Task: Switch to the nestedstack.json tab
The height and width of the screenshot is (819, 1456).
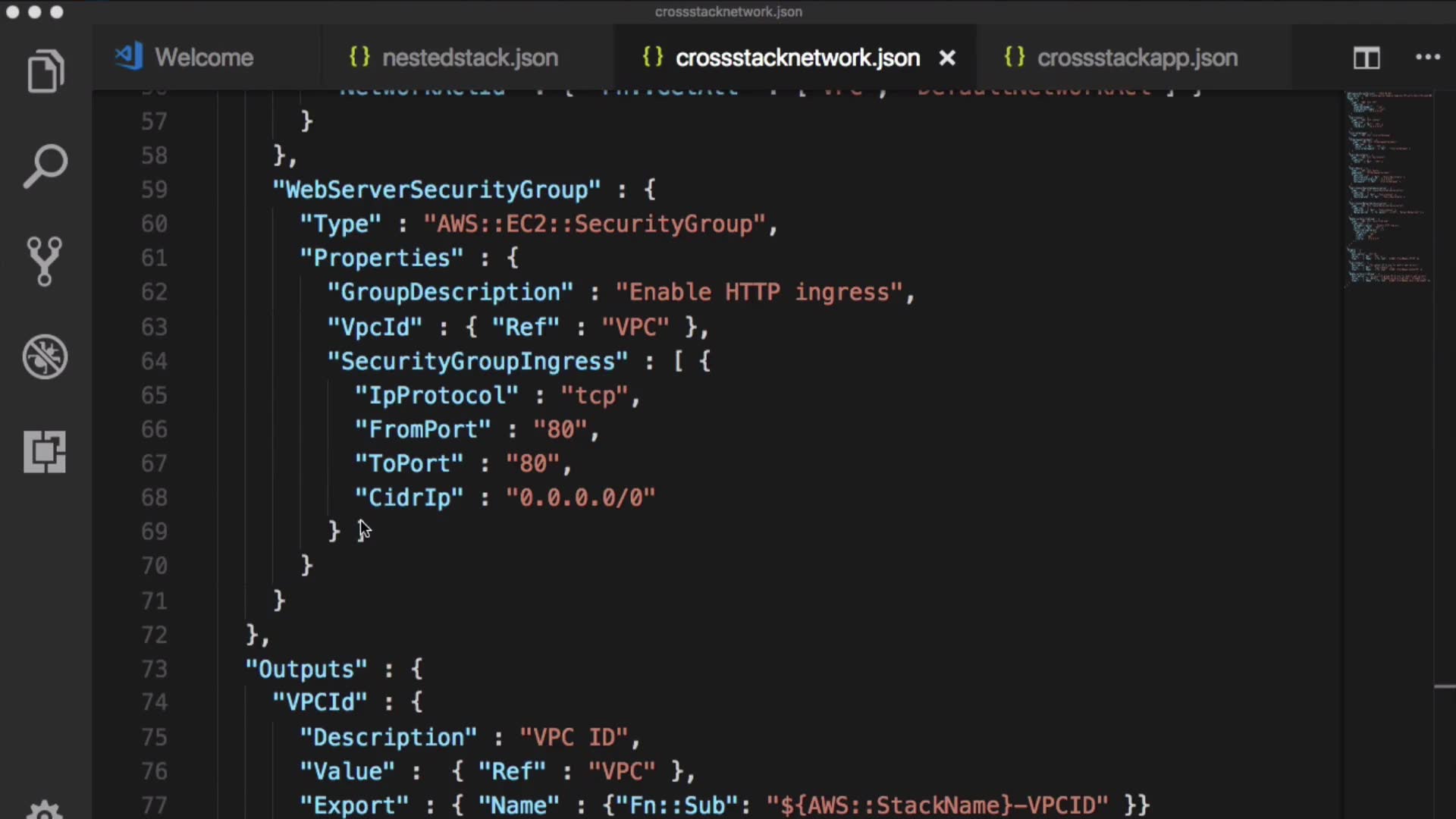Action: 469,58
